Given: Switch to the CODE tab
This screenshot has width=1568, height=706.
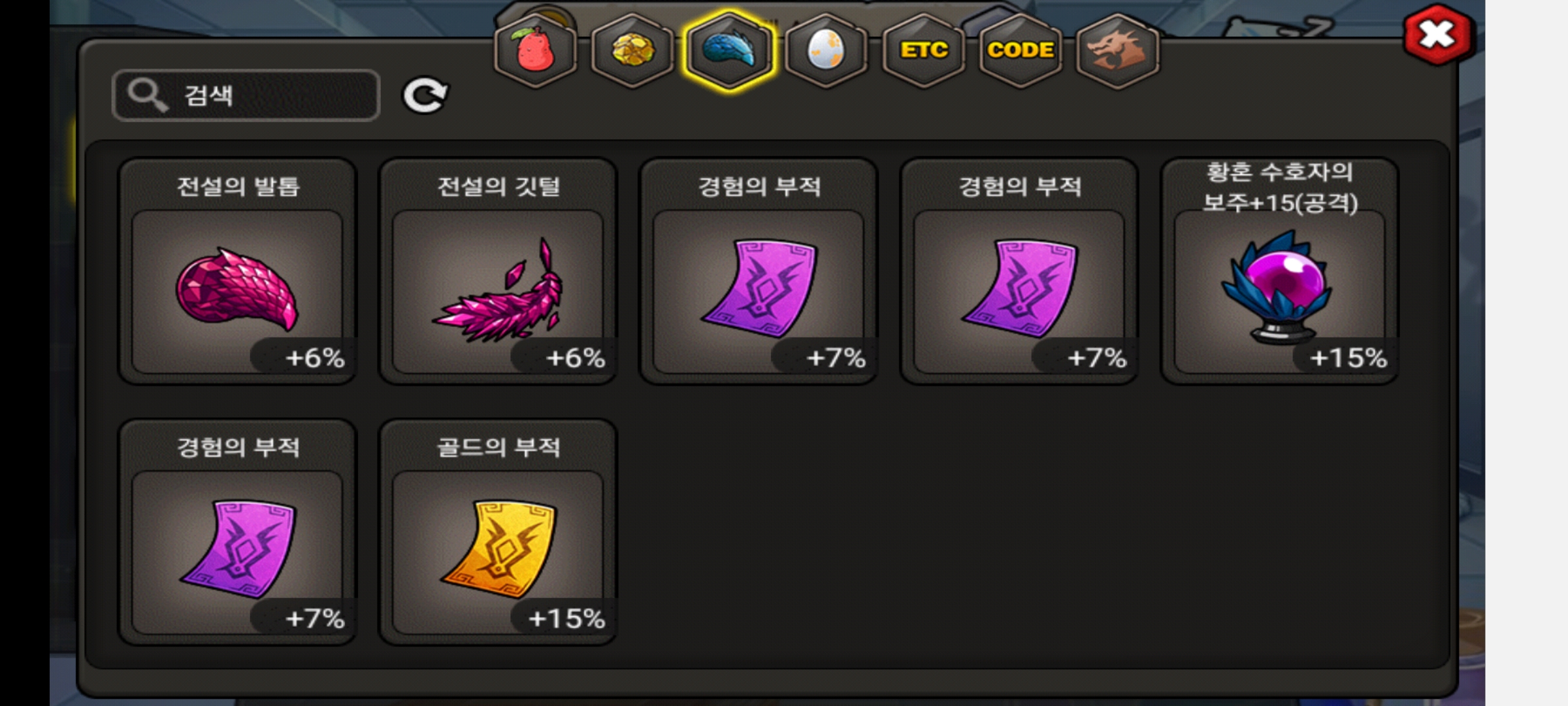Looking at the screenshot, I should [1020, 51].
